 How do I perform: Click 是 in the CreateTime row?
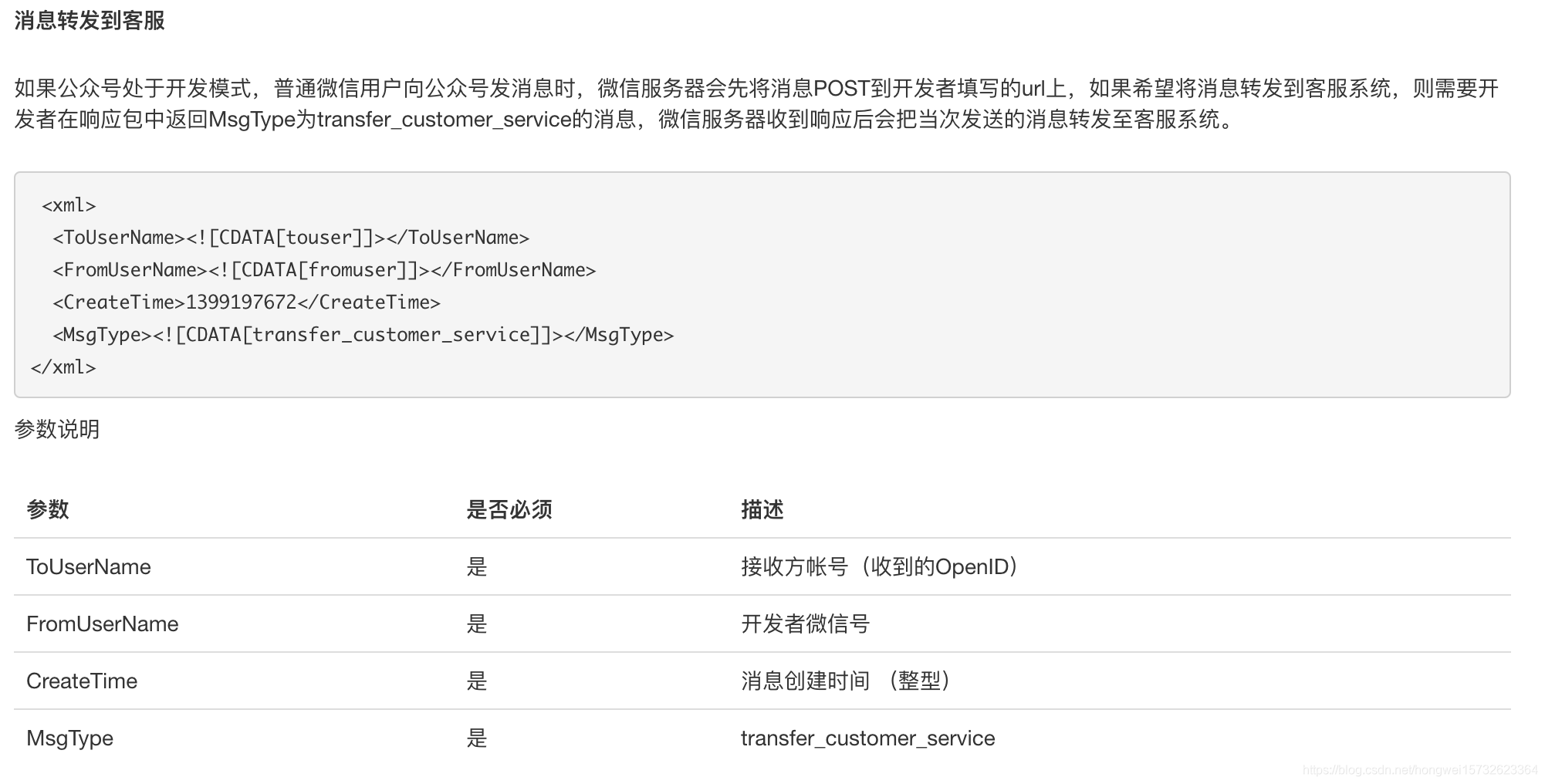(477, 681)
